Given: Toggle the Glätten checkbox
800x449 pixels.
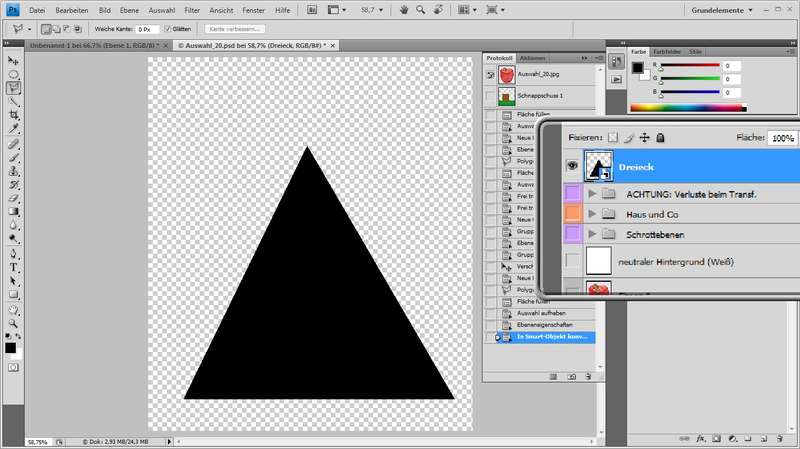Looking at the screenshot, I should click(167, 29).
